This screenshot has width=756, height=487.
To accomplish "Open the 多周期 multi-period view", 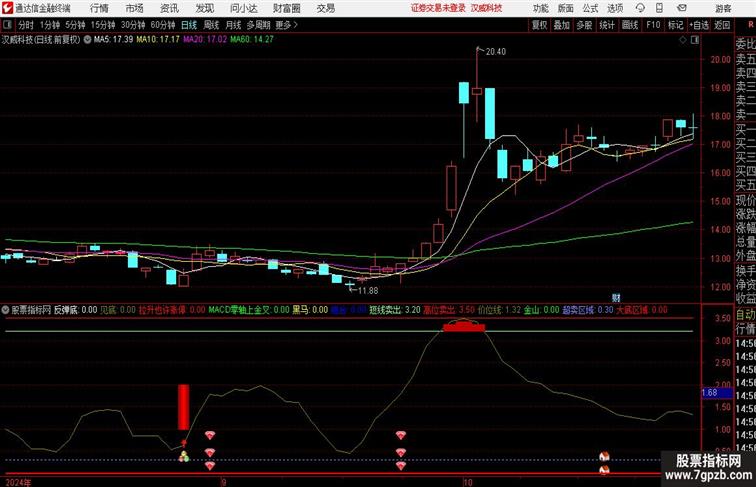I will (x=258, y=25).
